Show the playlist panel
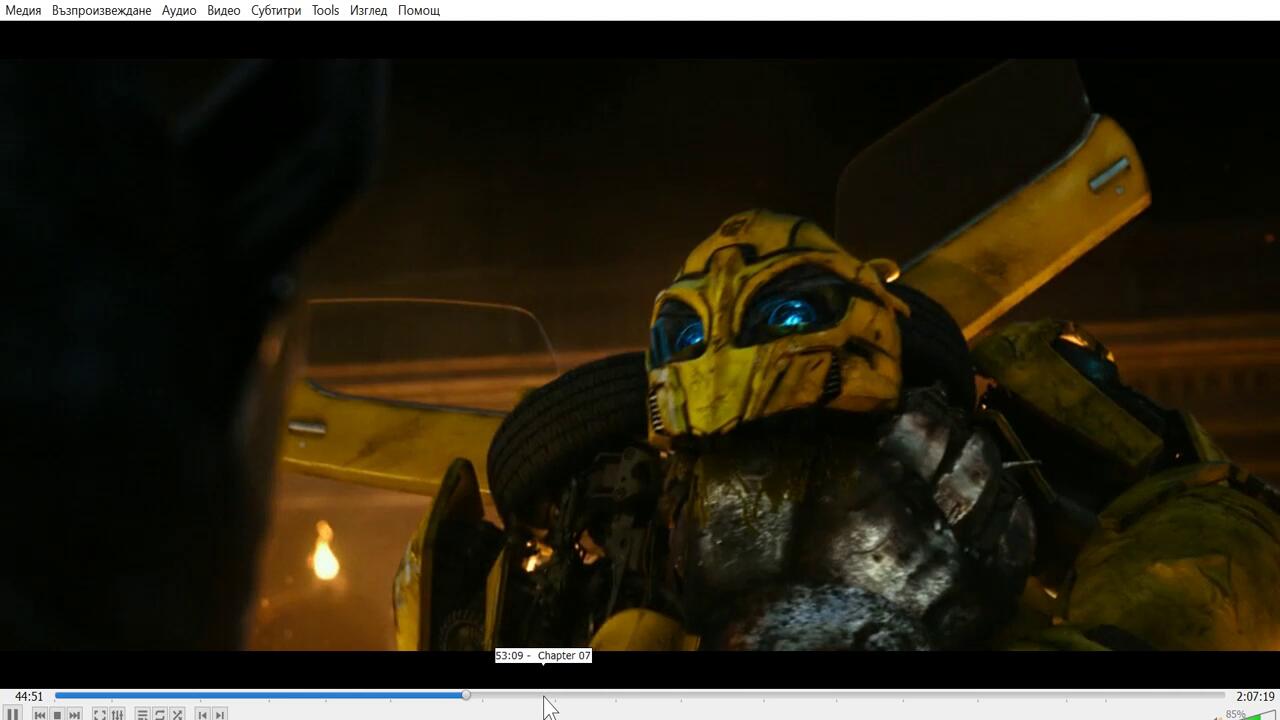Viewport: 1280px width, 720px height. 142,714
